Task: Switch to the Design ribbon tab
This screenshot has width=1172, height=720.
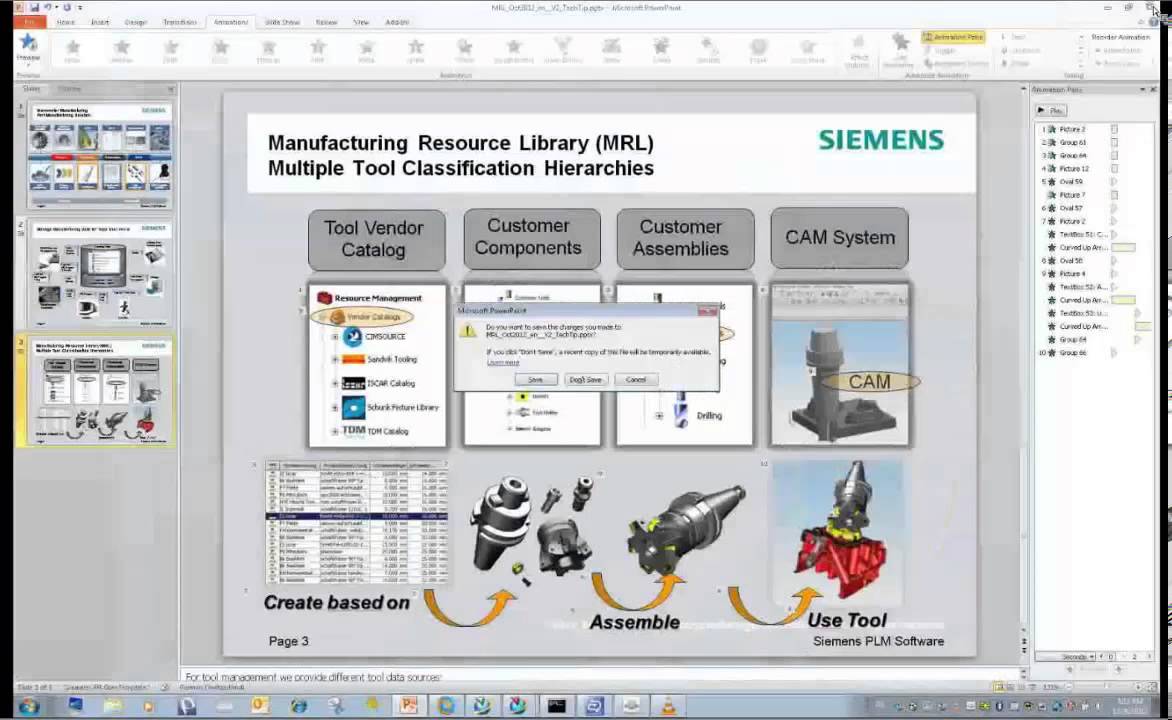Action: [135, 22]
